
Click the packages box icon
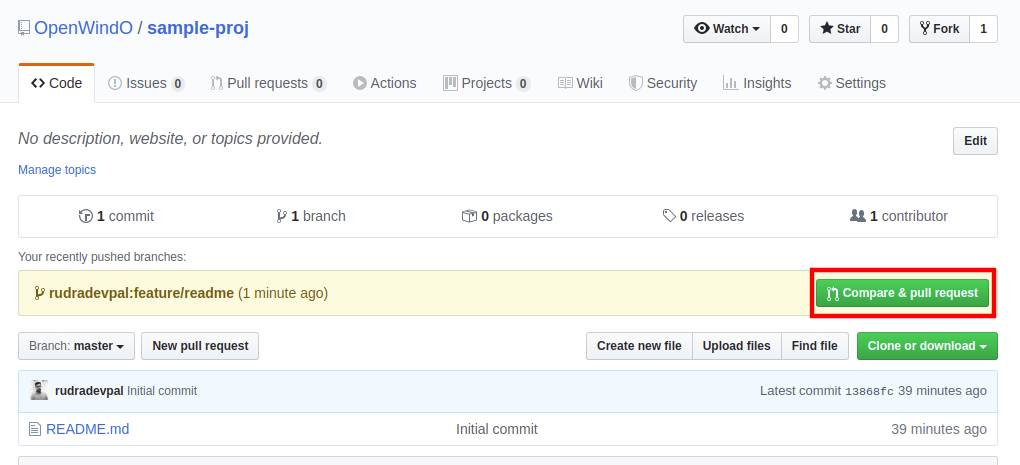tap(469, 216)
